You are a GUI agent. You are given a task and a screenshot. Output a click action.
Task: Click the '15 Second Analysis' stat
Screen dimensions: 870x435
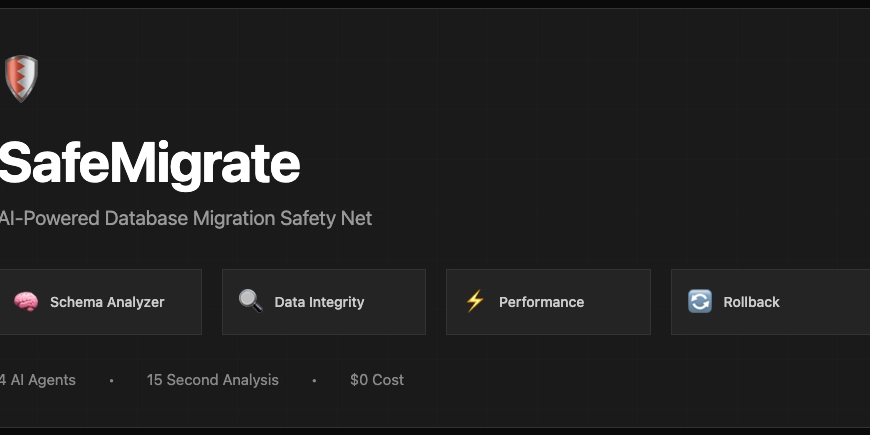coord(213,380)
